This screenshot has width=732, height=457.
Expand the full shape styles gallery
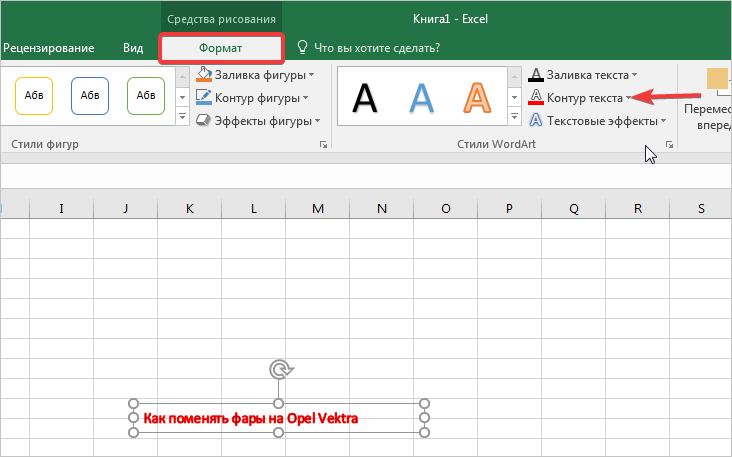click(183, 116)
